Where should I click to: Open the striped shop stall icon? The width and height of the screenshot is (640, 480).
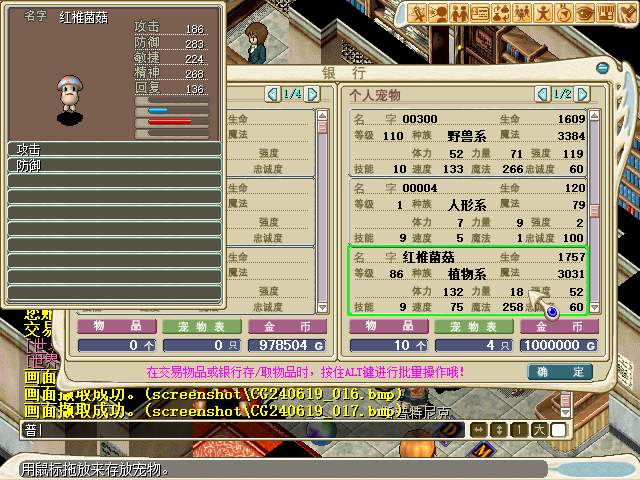606,13
